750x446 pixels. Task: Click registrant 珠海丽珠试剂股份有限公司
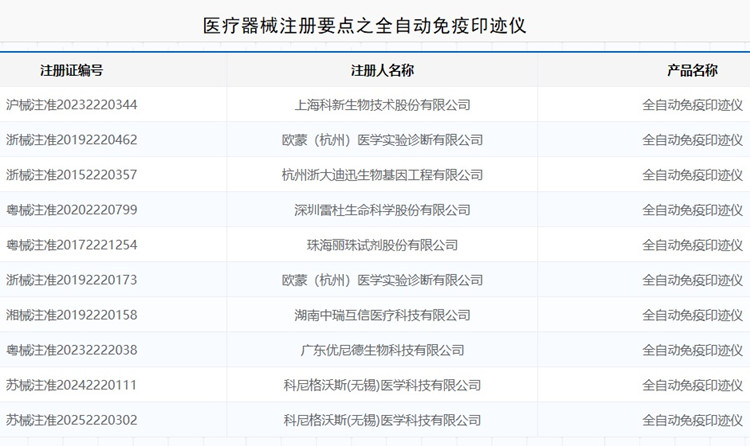[382, 245]
